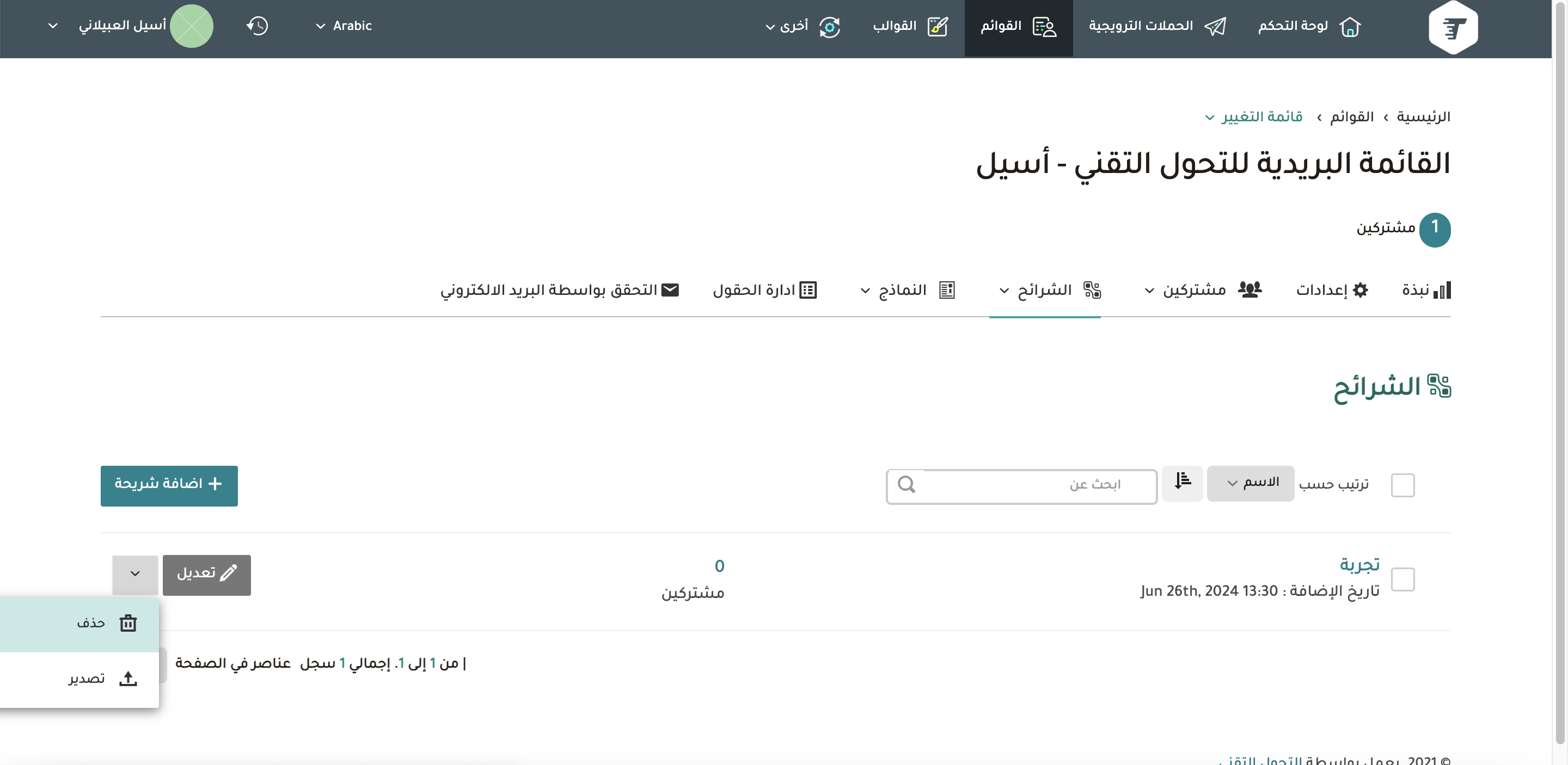Open the تجربة segment link
1568x765 pixels.
(1358, 564)
